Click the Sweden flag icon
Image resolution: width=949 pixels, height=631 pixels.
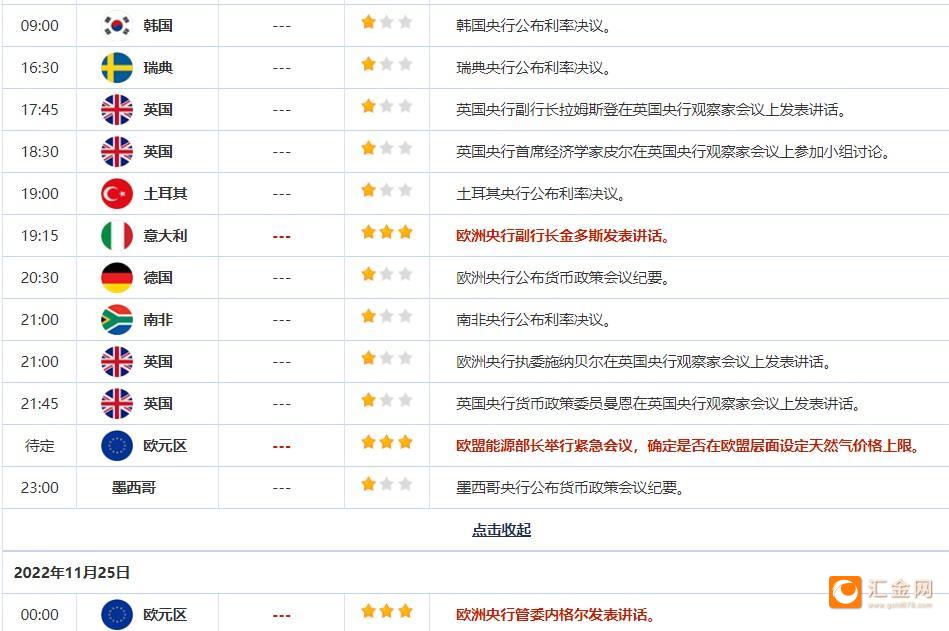tap(116, 67)
